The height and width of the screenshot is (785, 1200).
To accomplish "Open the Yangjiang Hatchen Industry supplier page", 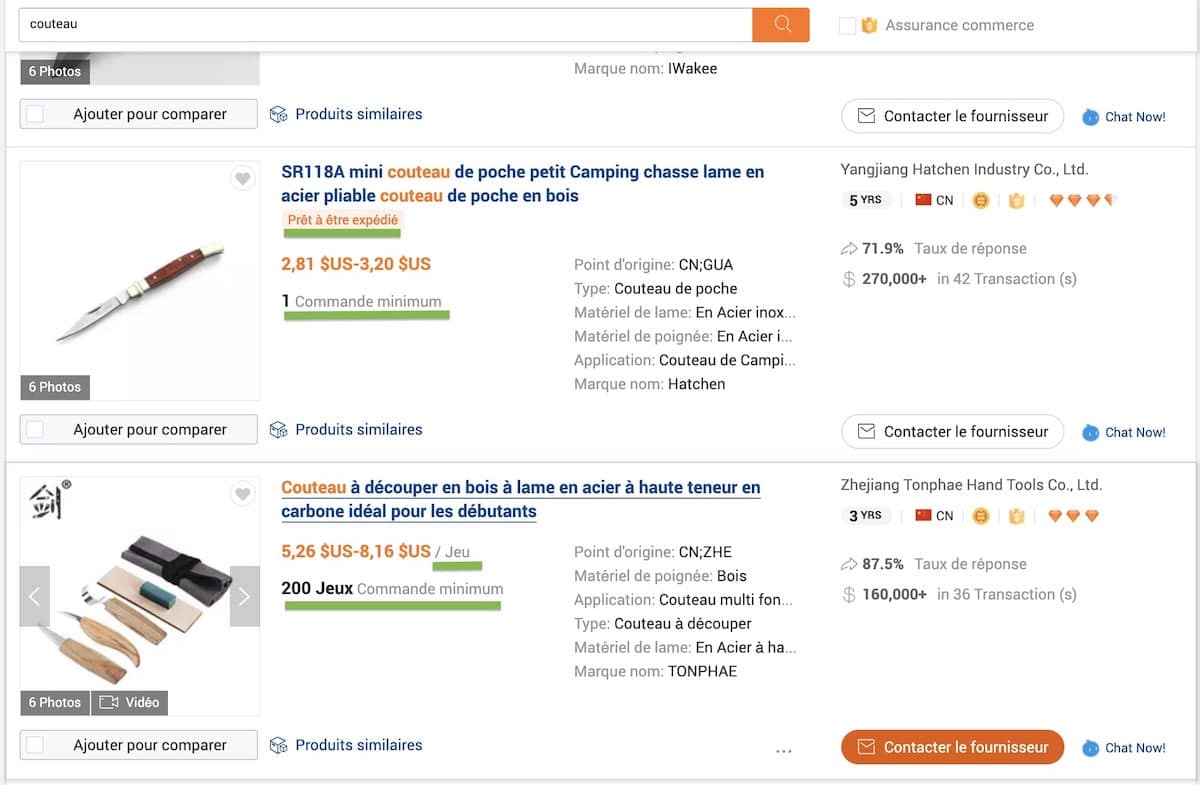I will coord(966,169).
